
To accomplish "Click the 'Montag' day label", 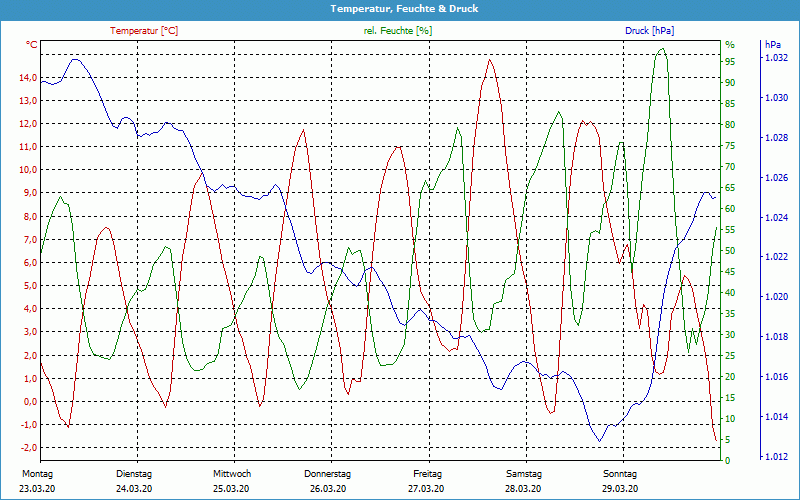I will pos(37,474).
